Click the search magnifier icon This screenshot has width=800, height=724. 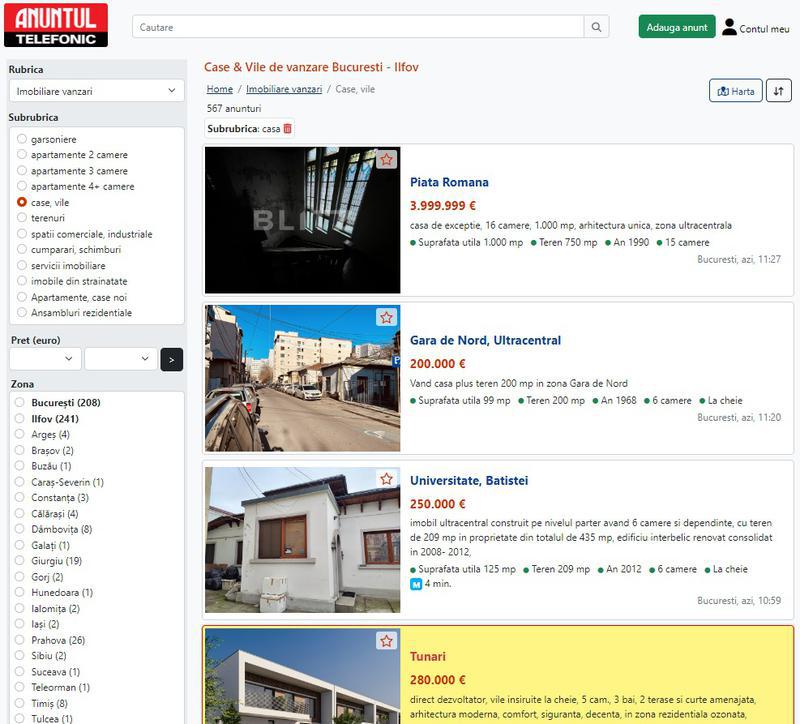pos(596,27)
